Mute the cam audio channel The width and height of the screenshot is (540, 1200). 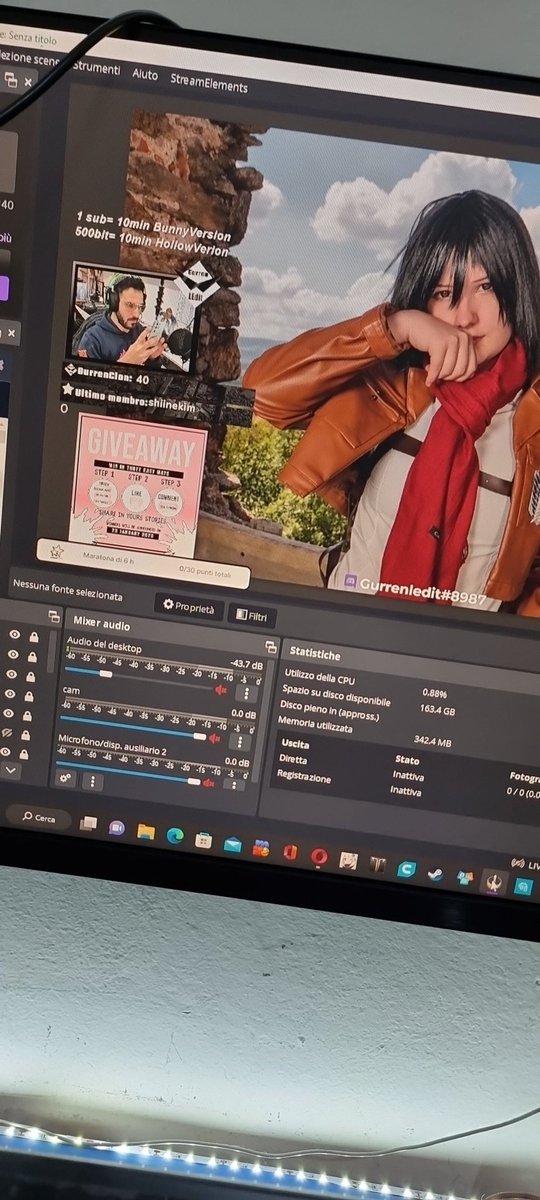(213, 738)
